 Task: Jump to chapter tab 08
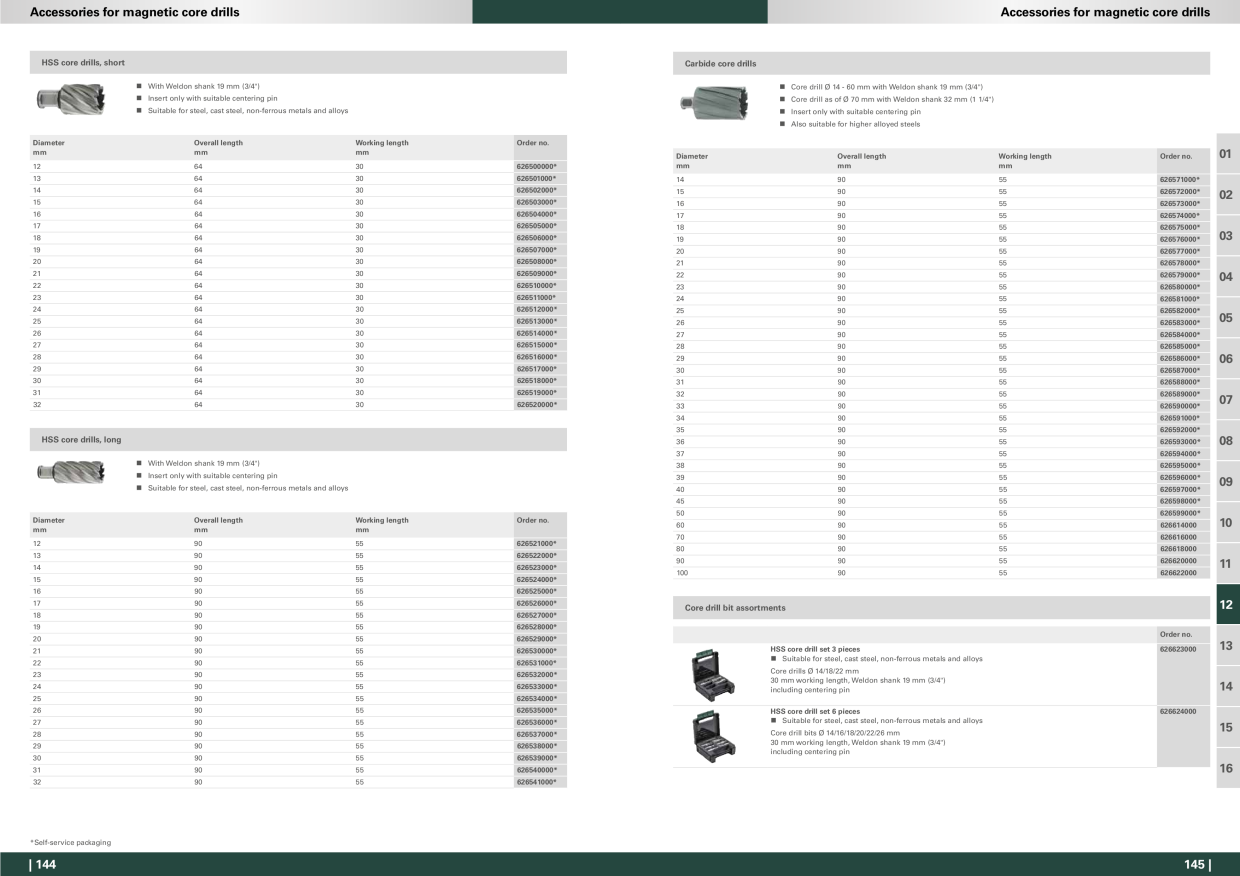1227,441
